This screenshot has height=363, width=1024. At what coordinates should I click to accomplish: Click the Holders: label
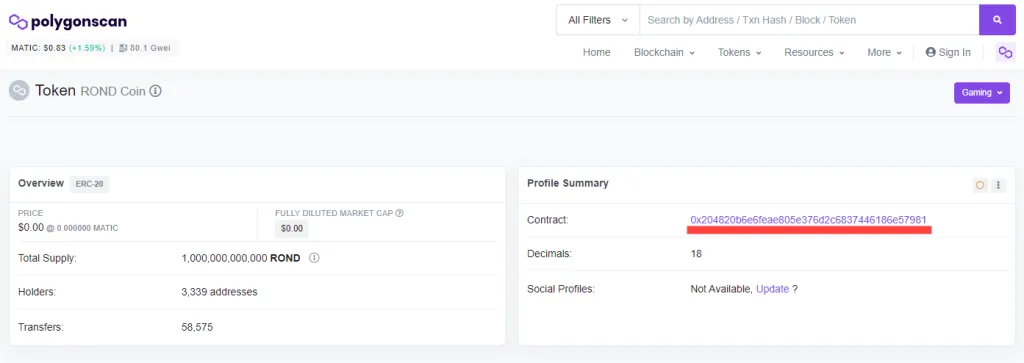(37, 292)
